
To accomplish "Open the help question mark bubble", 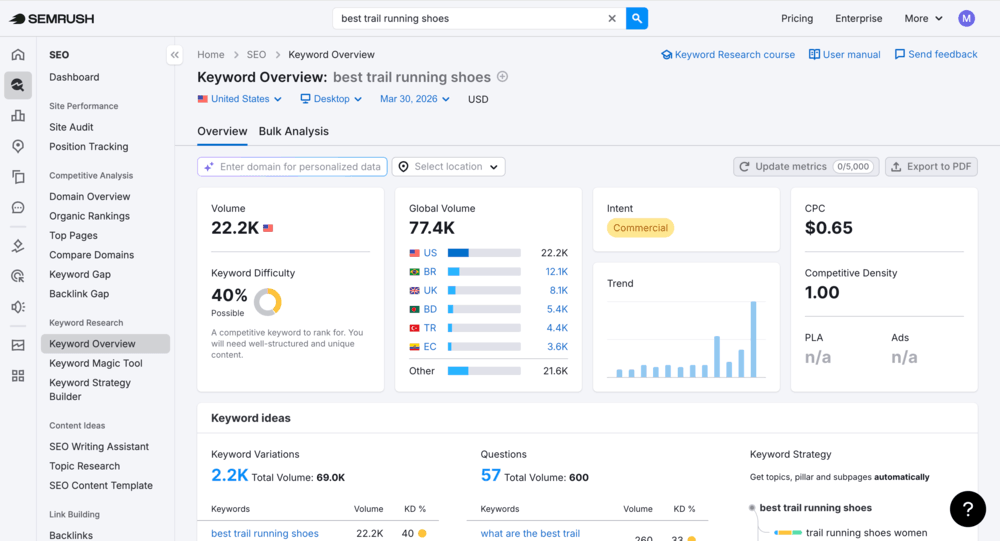I will [x=967, y=508].
